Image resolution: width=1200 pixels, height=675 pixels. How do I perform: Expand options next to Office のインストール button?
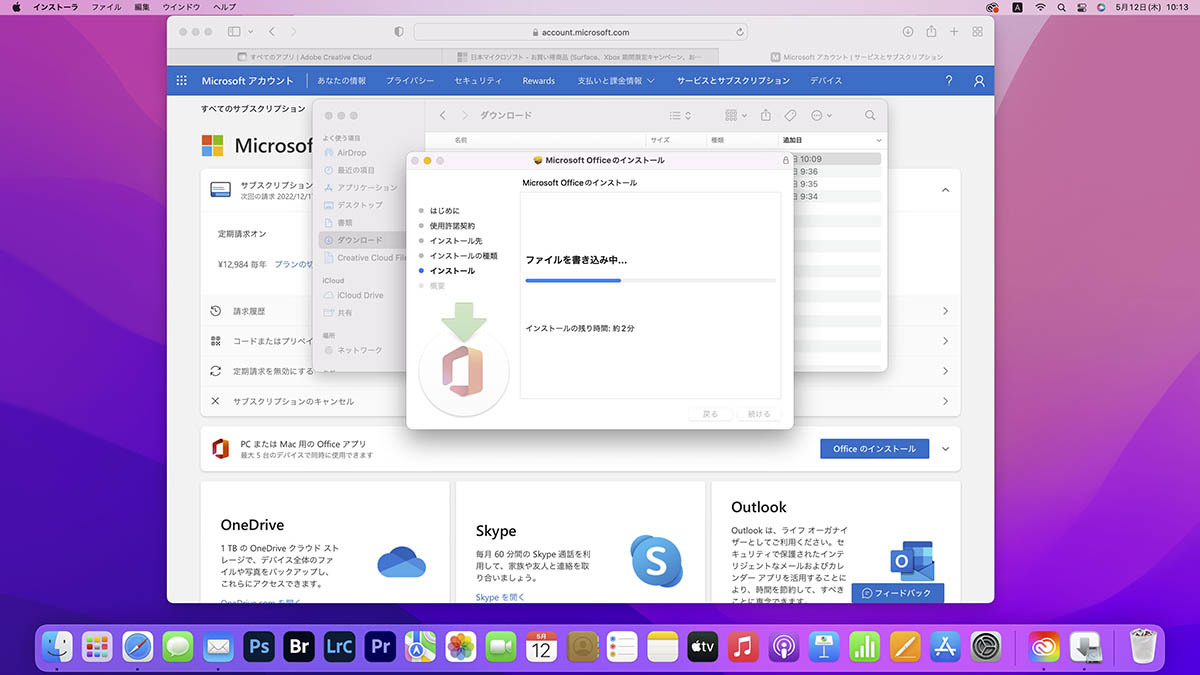[x=945, y=449]
